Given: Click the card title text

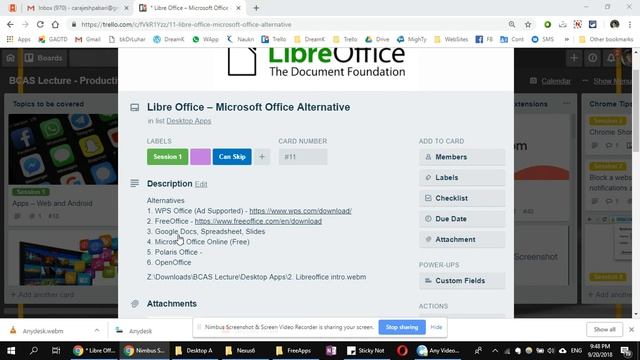Looking at the screenshot, I should click(x=249, y=107).
